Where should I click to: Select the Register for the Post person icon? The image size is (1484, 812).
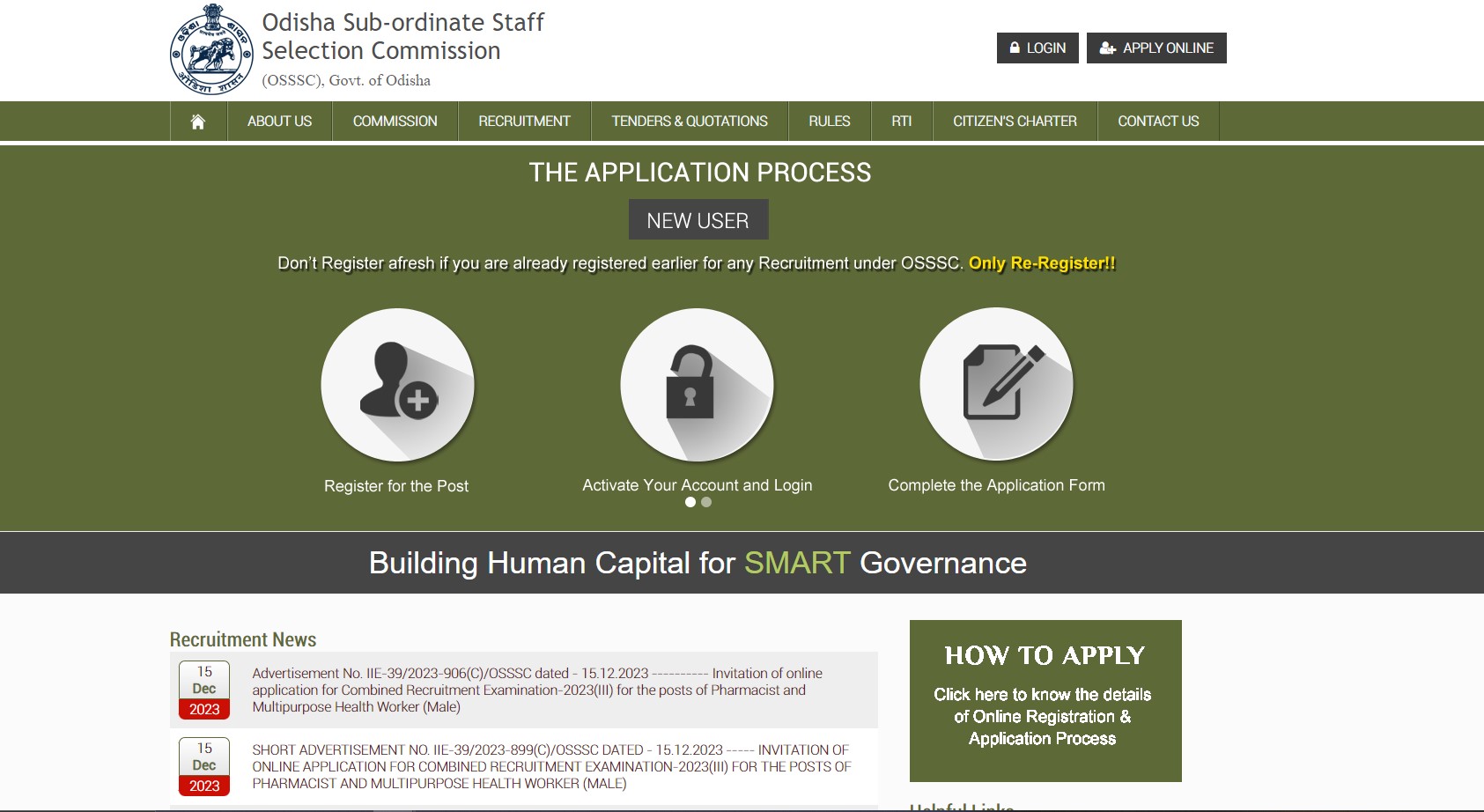tap(396, 385)
